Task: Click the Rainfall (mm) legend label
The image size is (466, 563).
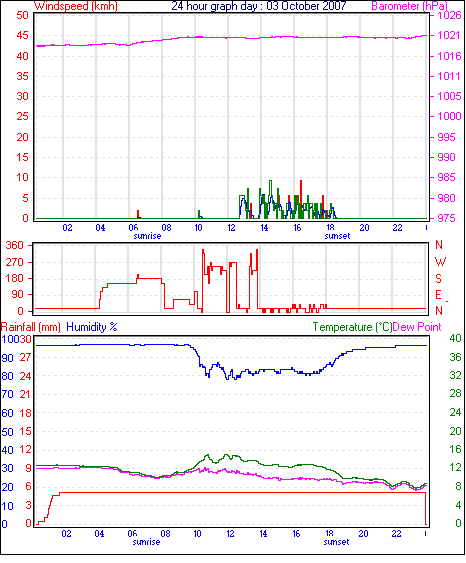Action: [31, 327]
